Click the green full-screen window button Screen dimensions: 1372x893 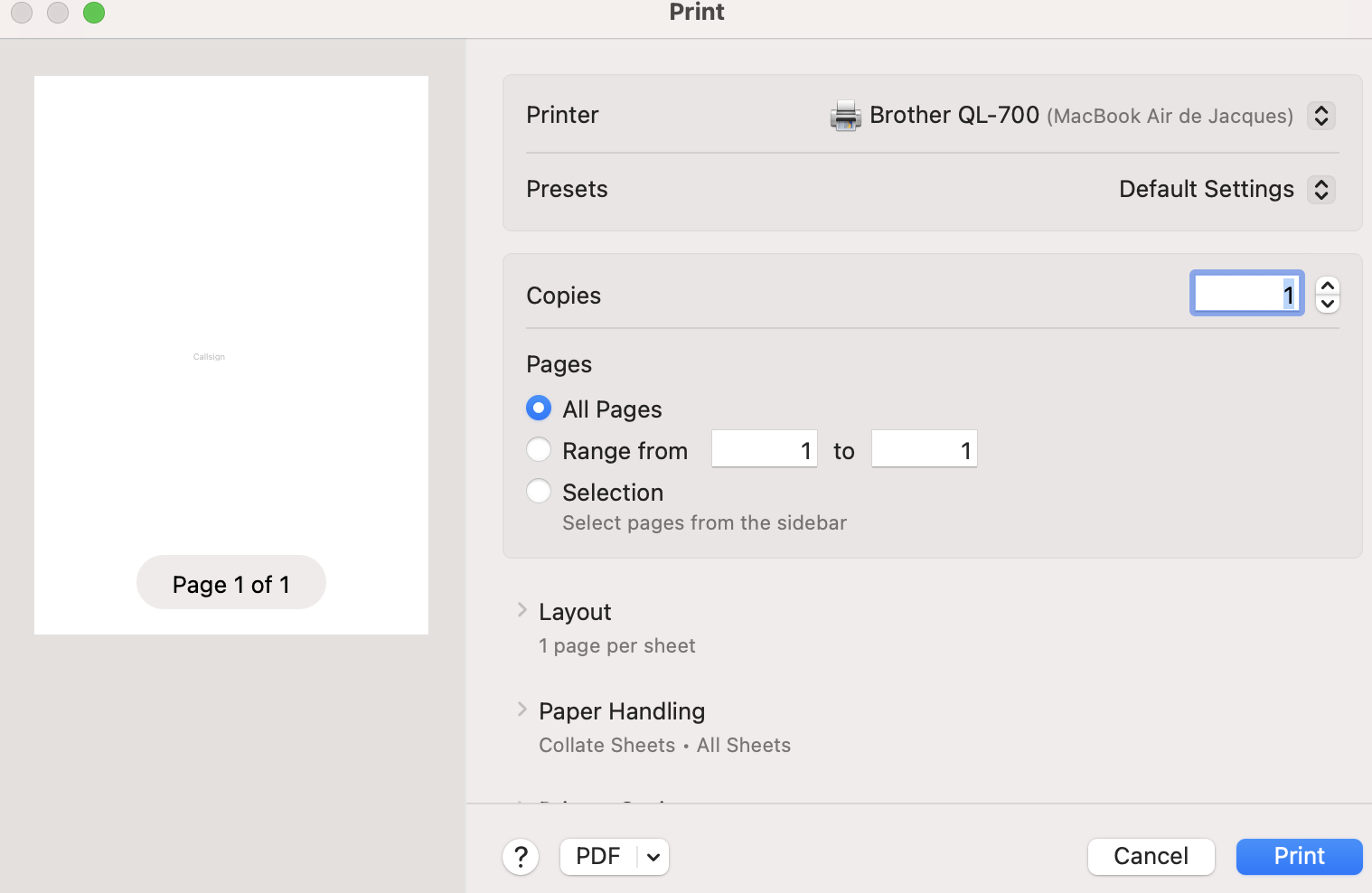pos(94,13)
